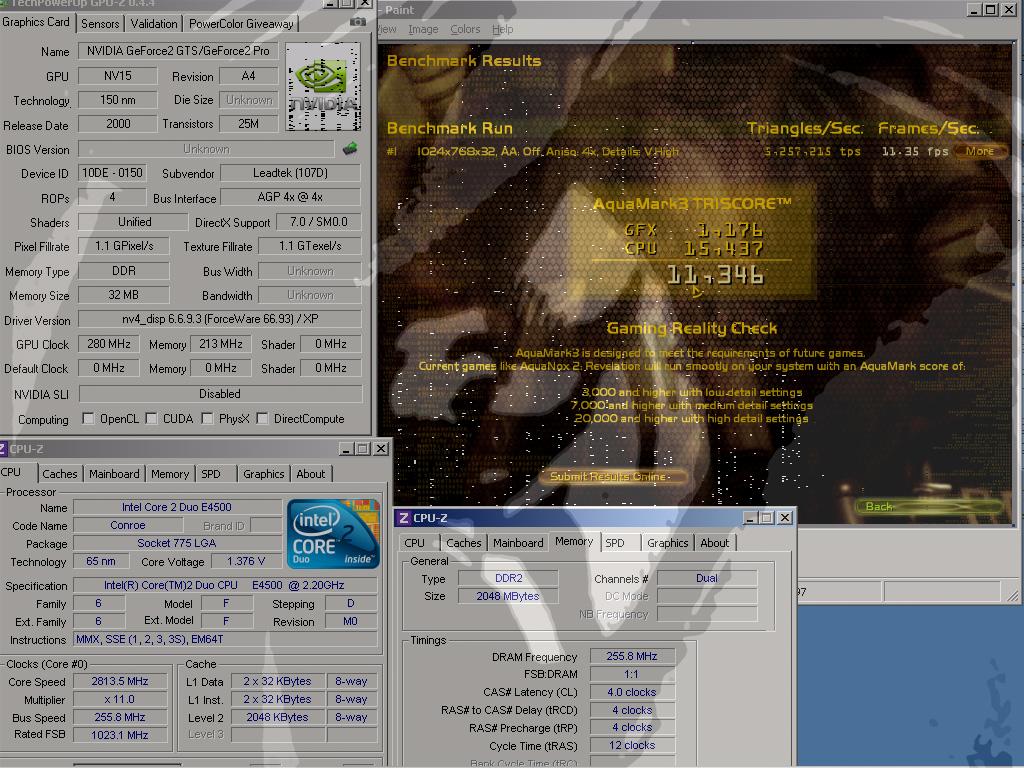The width and height of the screenshot is (1024, 768).
Task: Click the CPU-Z icon in the Memory window title bar
Action: 404,518
